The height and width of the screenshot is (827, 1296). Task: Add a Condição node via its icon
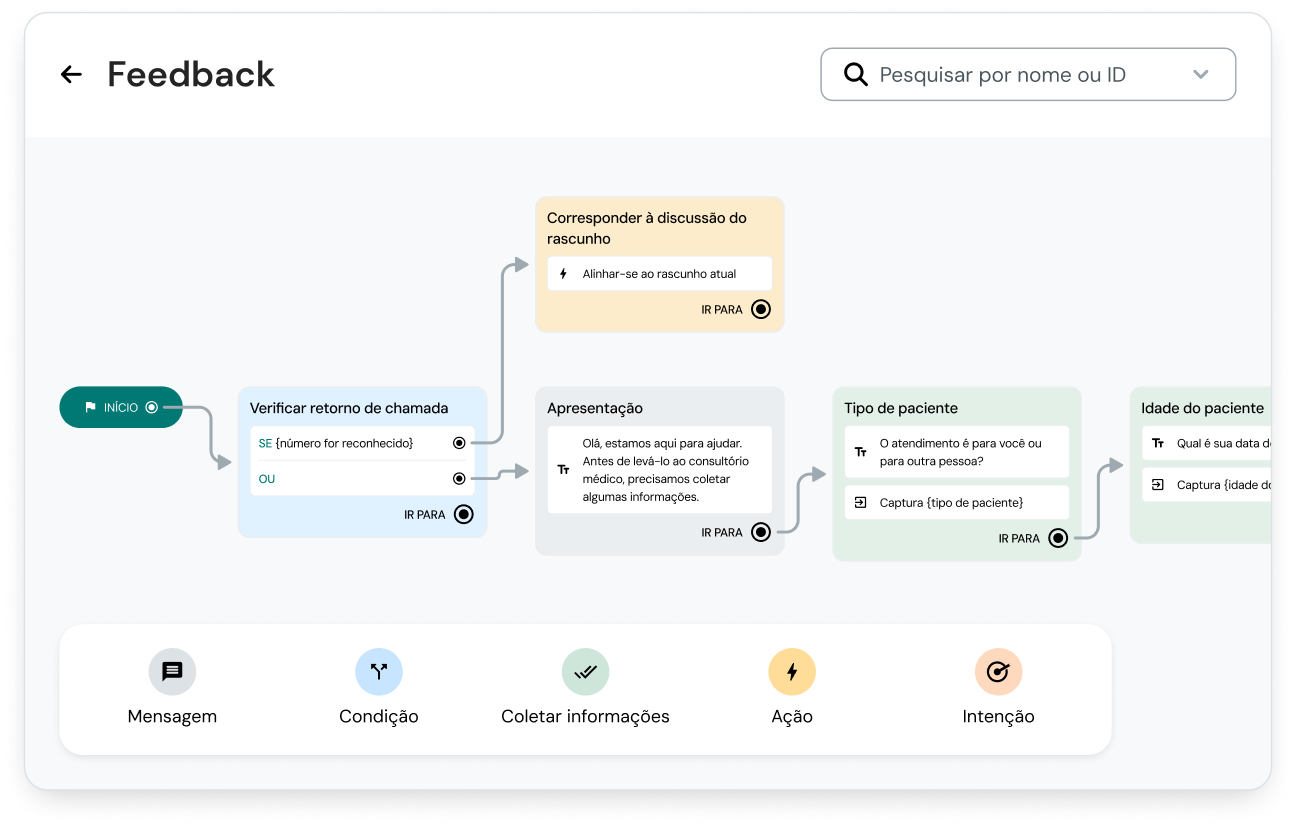tap(379, 672)
